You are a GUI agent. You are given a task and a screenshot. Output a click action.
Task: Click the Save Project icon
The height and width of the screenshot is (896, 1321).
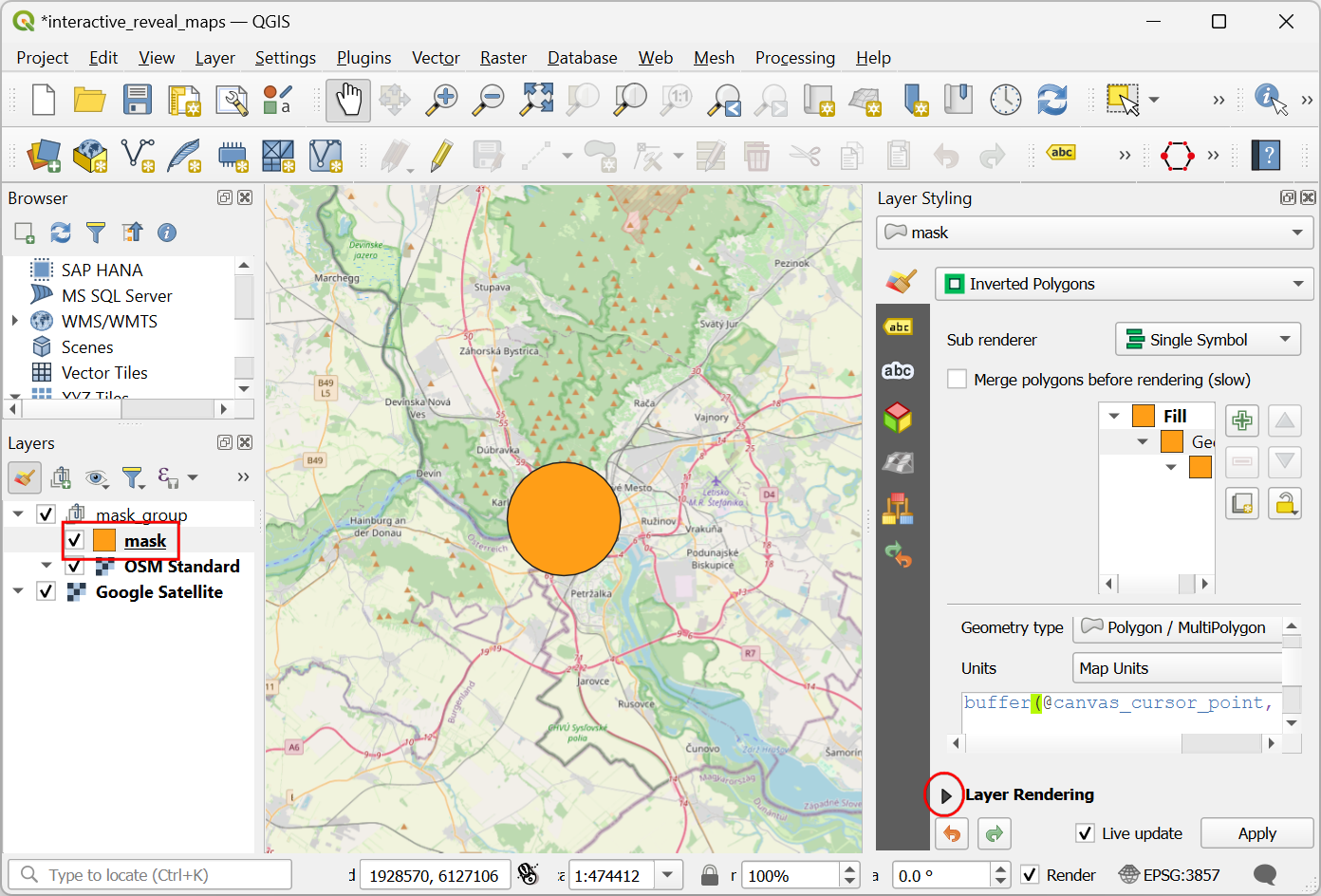138,100
